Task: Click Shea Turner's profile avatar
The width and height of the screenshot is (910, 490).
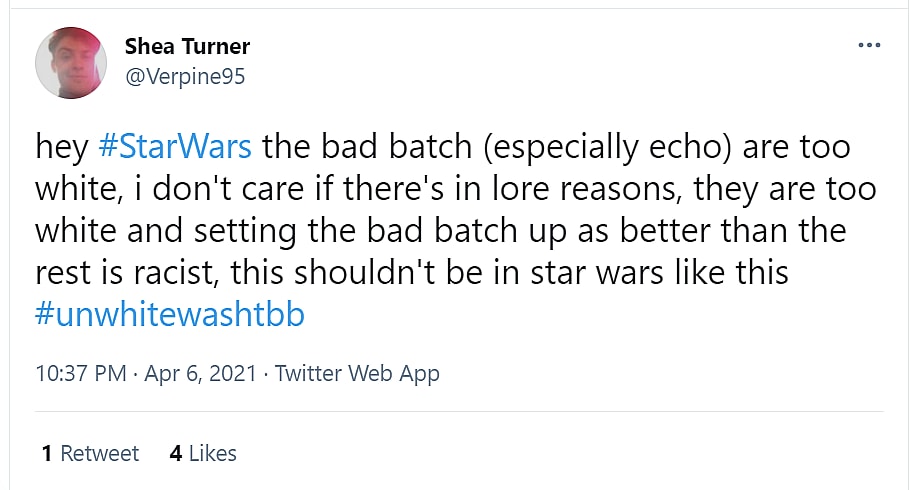Action: [71, 62]
